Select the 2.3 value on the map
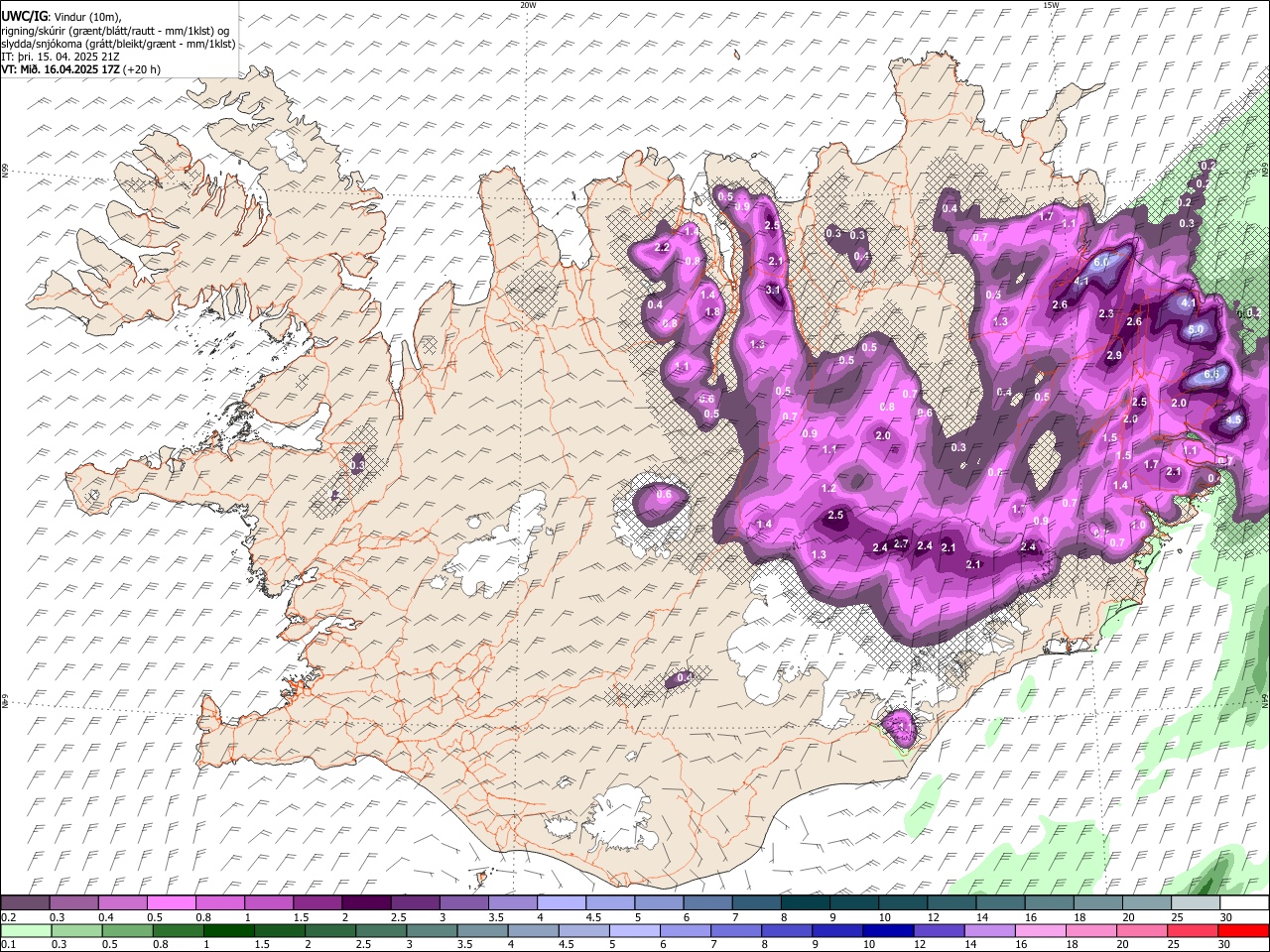This screenshot has height=952, width=1270. pyautogui.click(x=1107, y=314)
